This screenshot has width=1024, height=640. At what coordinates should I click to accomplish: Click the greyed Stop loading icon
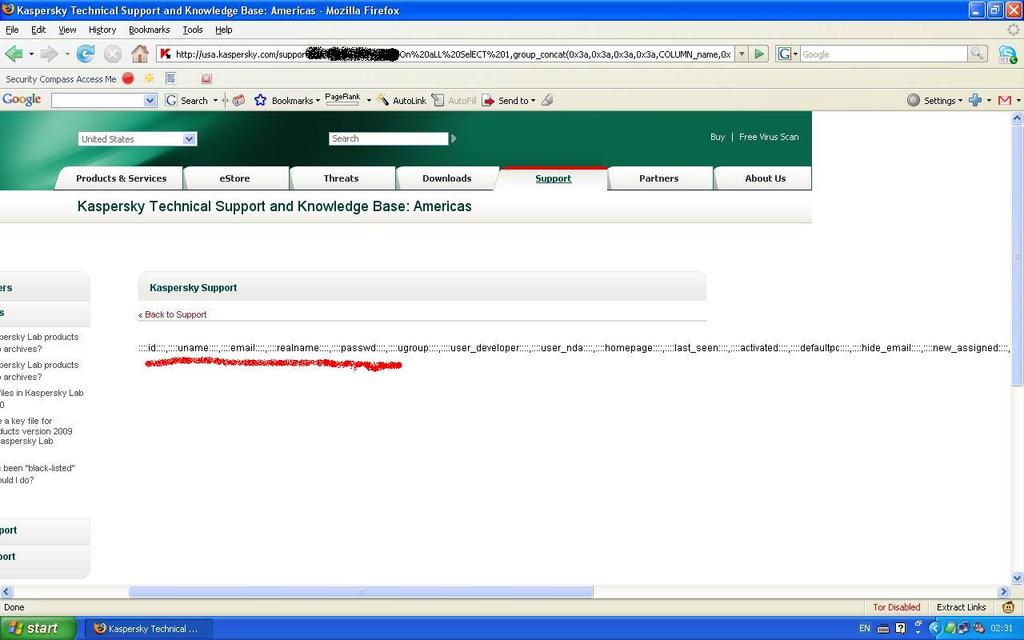(112, 54)
